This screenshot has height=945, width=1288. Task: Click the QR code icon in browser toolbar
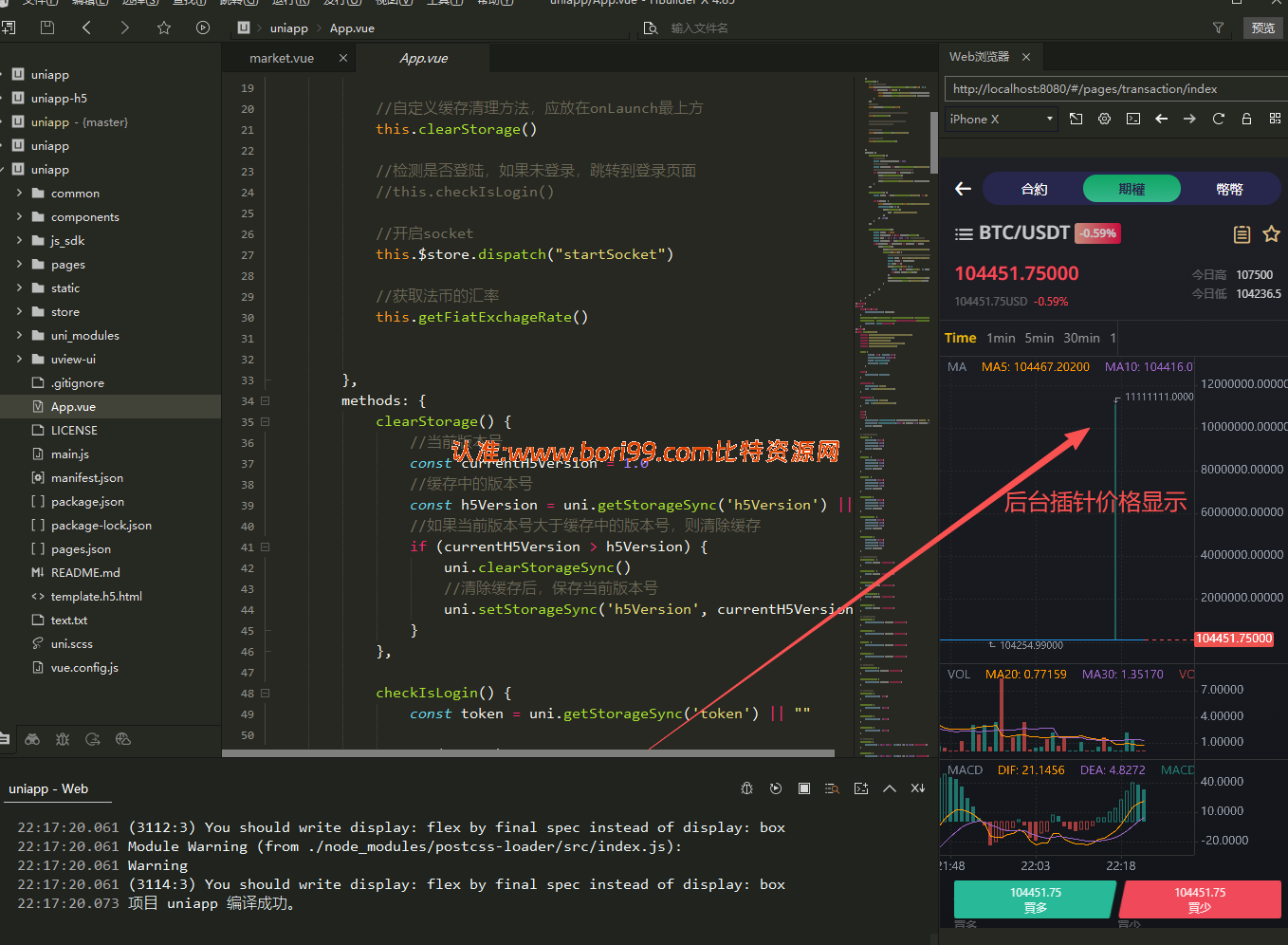1275,119
